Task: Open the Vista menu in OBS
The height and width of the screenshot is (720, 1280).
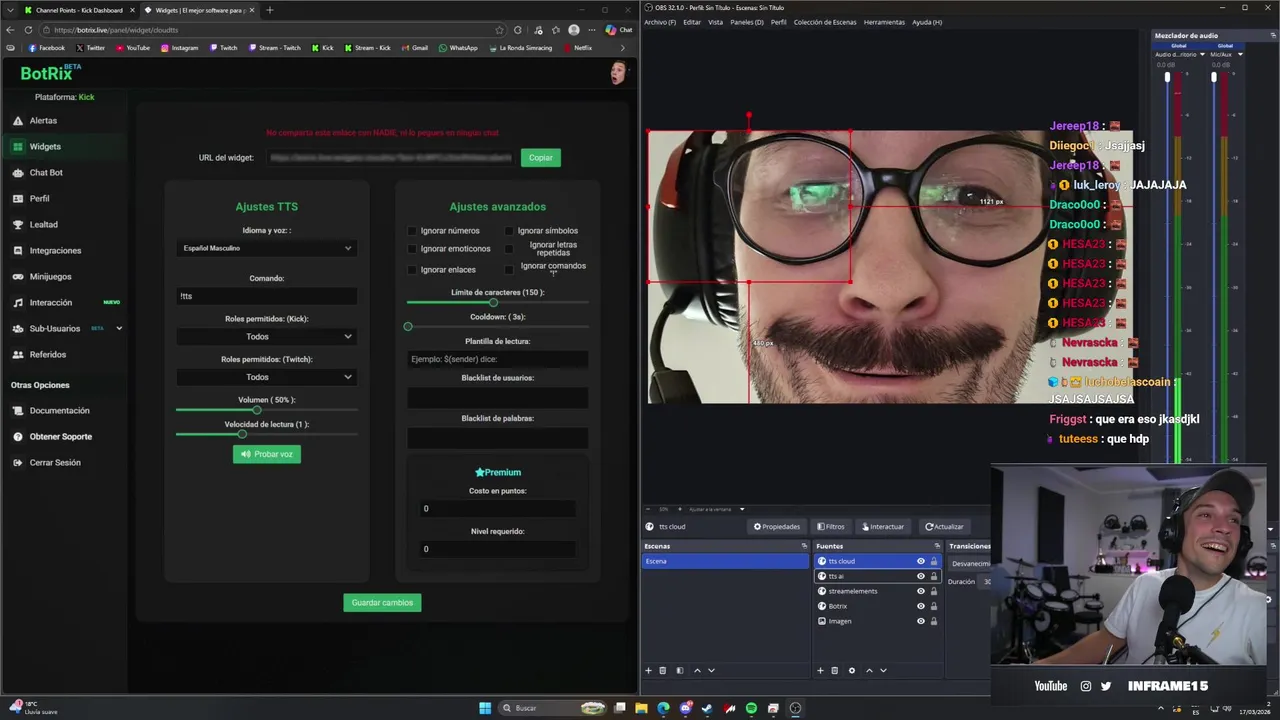Action: click(715, 22)
